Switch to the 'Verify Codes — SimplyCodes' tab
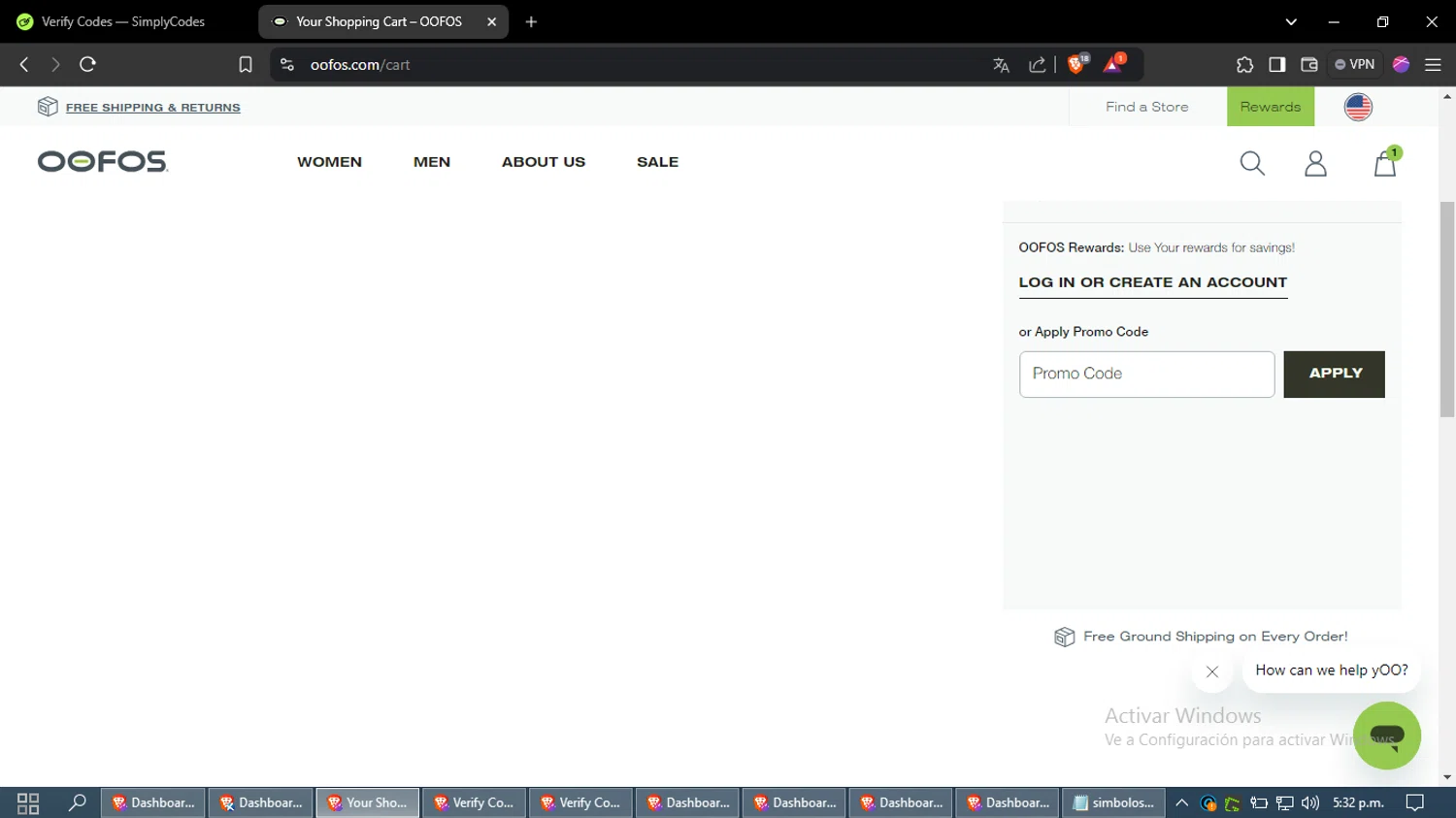1456x818 pixels. coord(123,21)
